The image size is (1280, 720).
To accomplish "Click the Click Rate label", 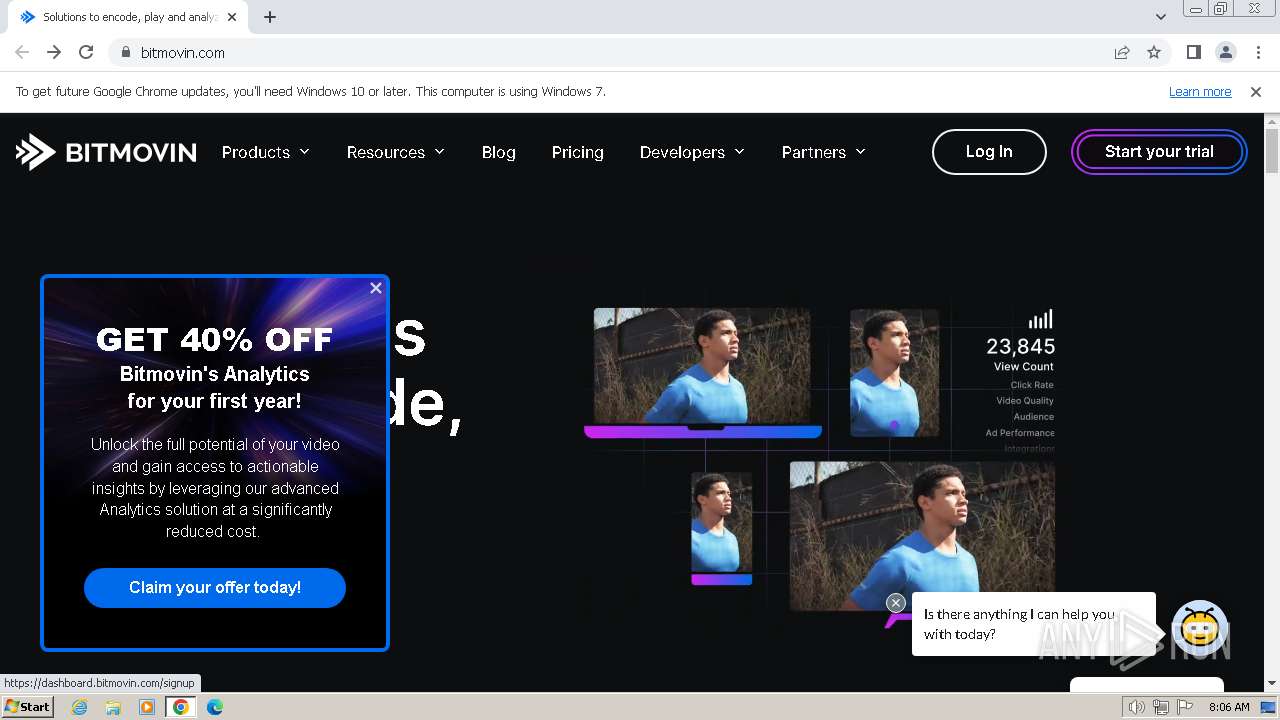I will coord(1032,385).
